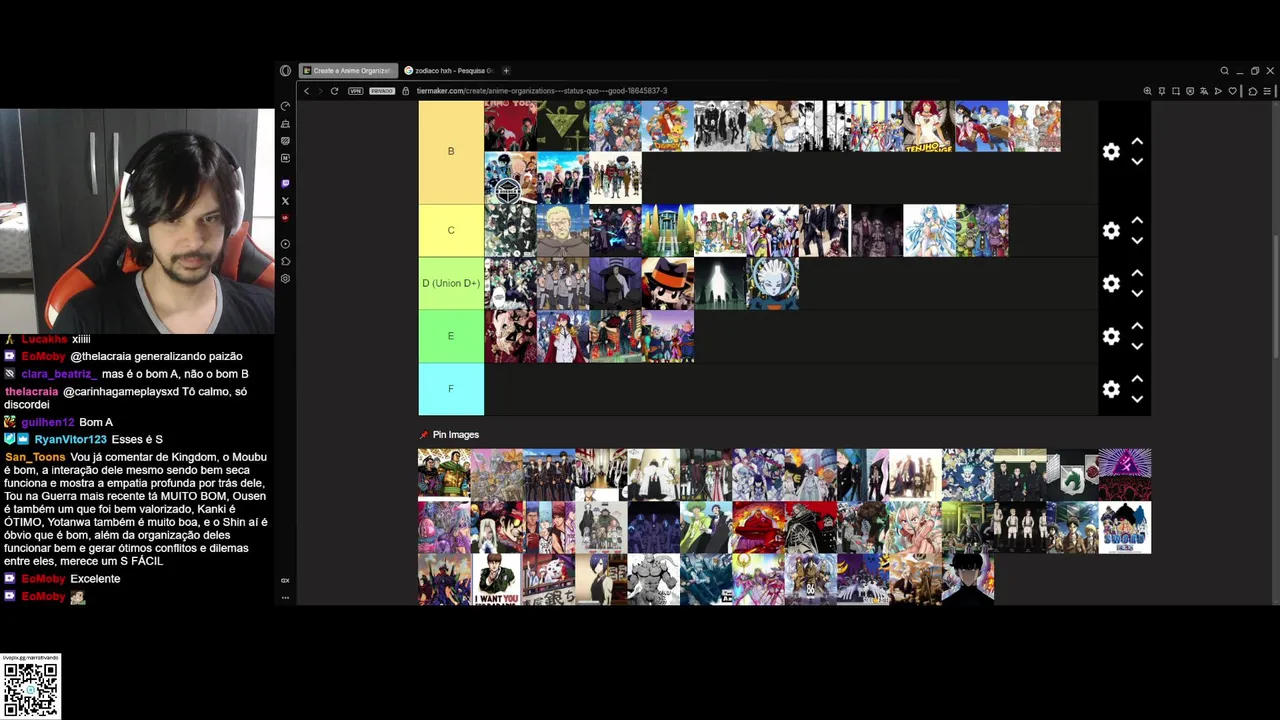This screenshot has width=1280, height=720.
Task: Open the red YouTube icon in the sidebar
Action: pos(285,218)
